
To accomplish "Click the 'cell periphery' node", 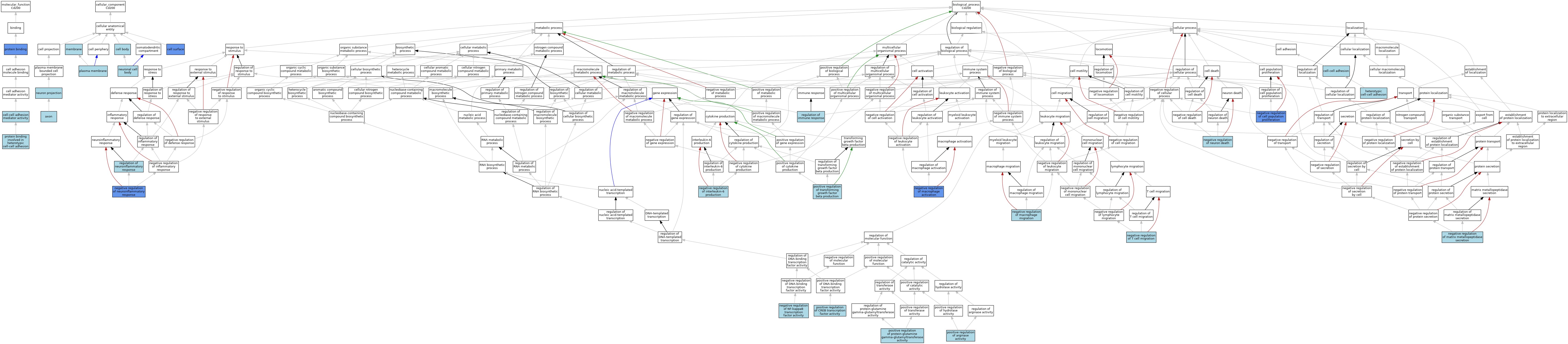I will (x=98, y=49).
